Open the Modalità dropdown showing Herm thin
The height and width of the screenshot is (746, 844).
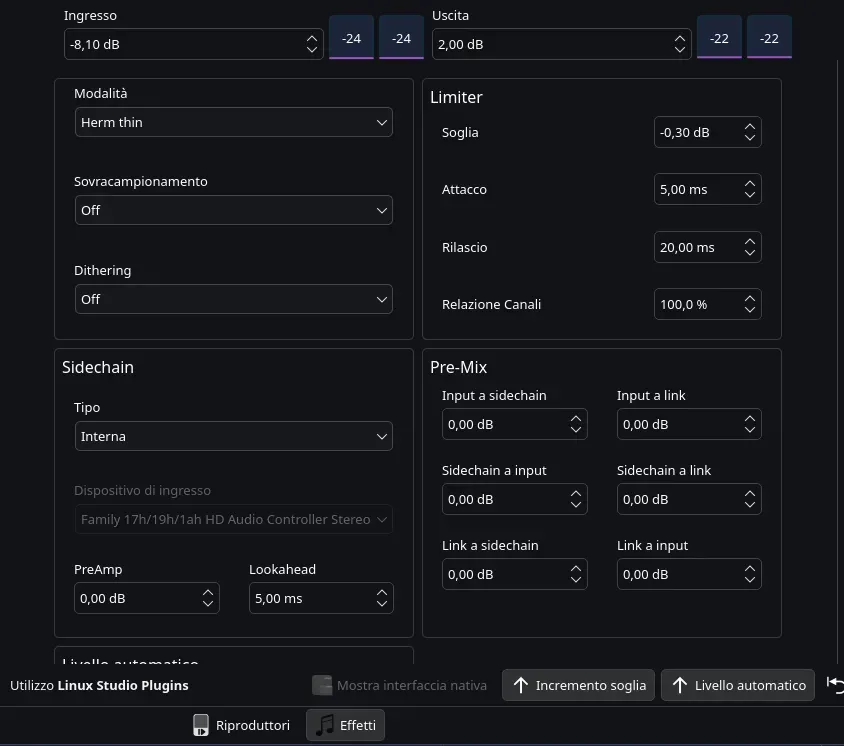click(x=234, y=122)
